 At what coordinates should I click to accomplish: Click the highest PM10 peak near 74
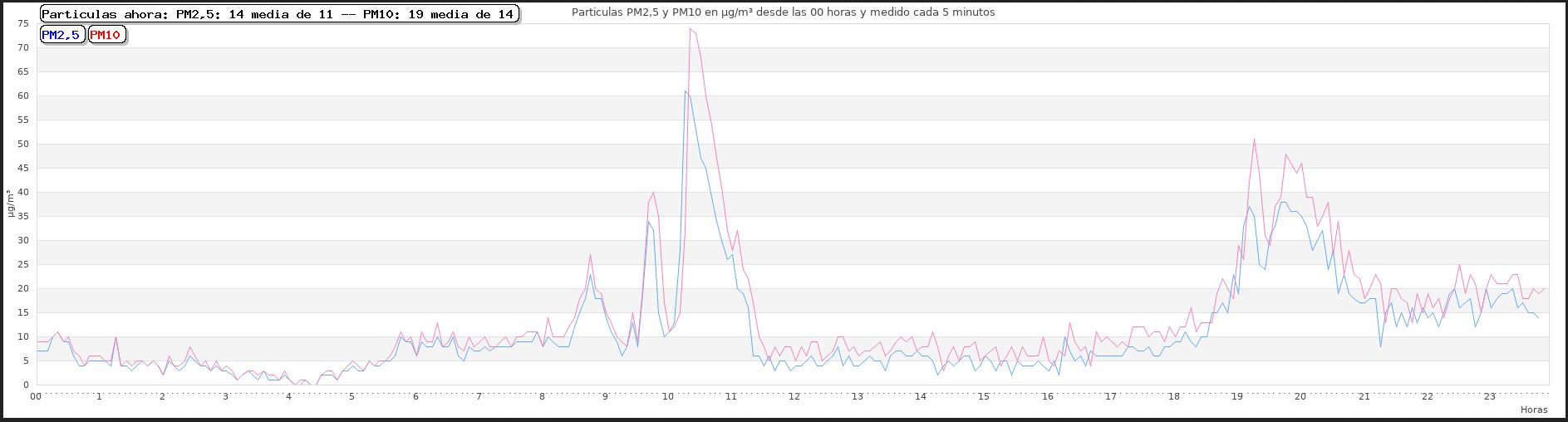pos(690,29)
